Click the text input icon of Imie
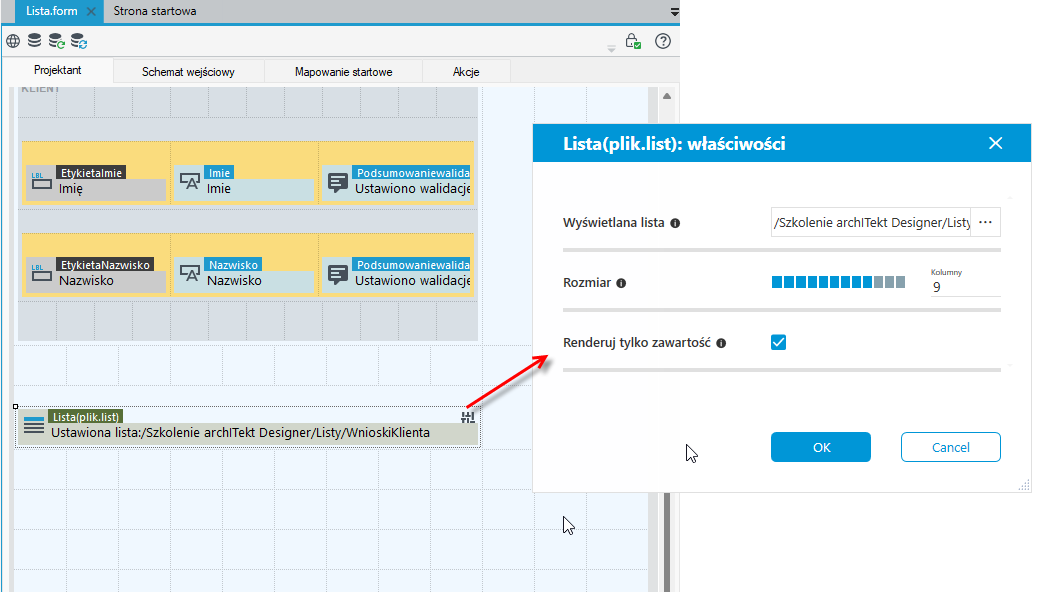Image resolution: width=1039 pixels, height=592 pixels. [190, 181]
